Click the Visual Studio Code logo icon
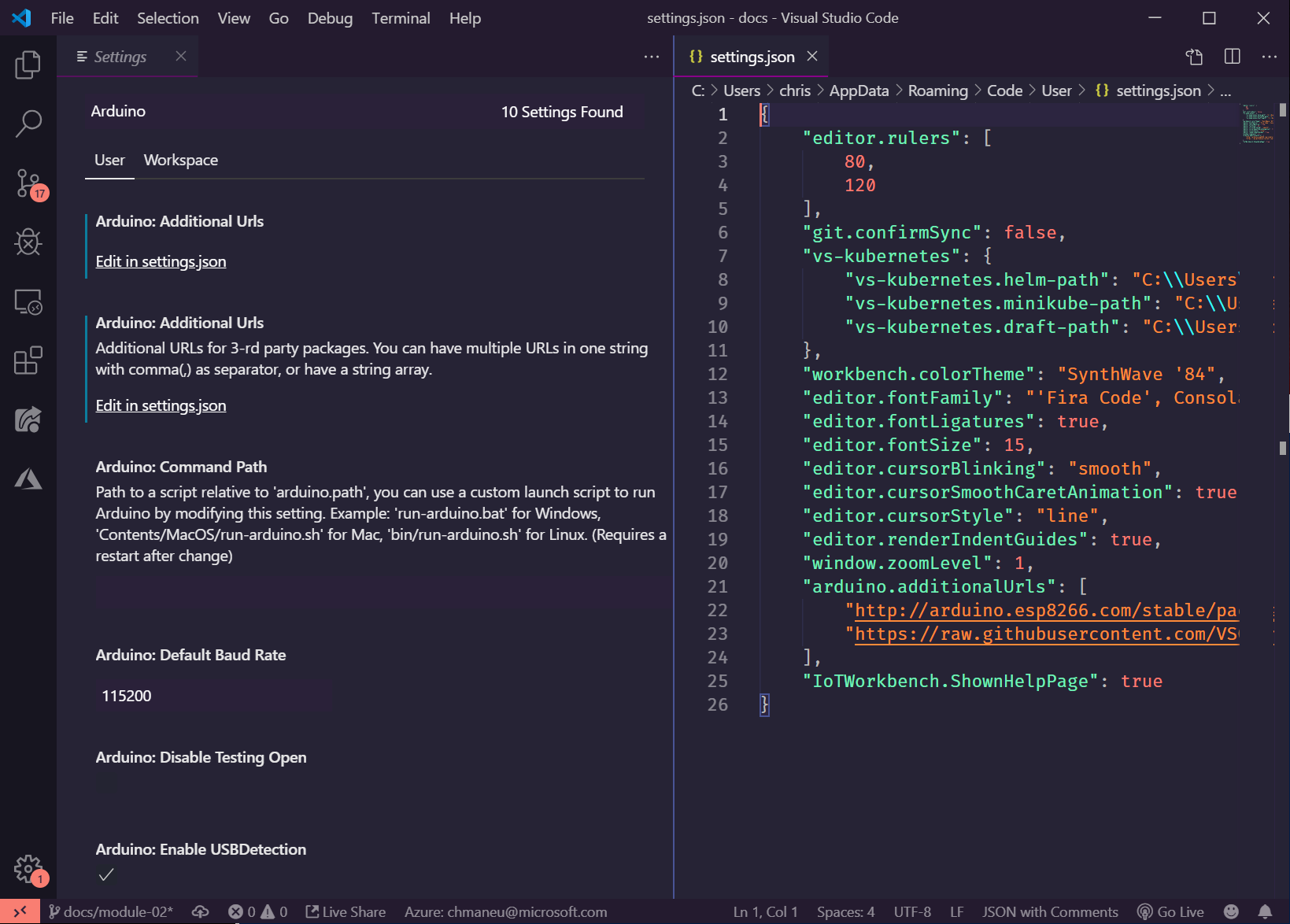 (21, 17)
